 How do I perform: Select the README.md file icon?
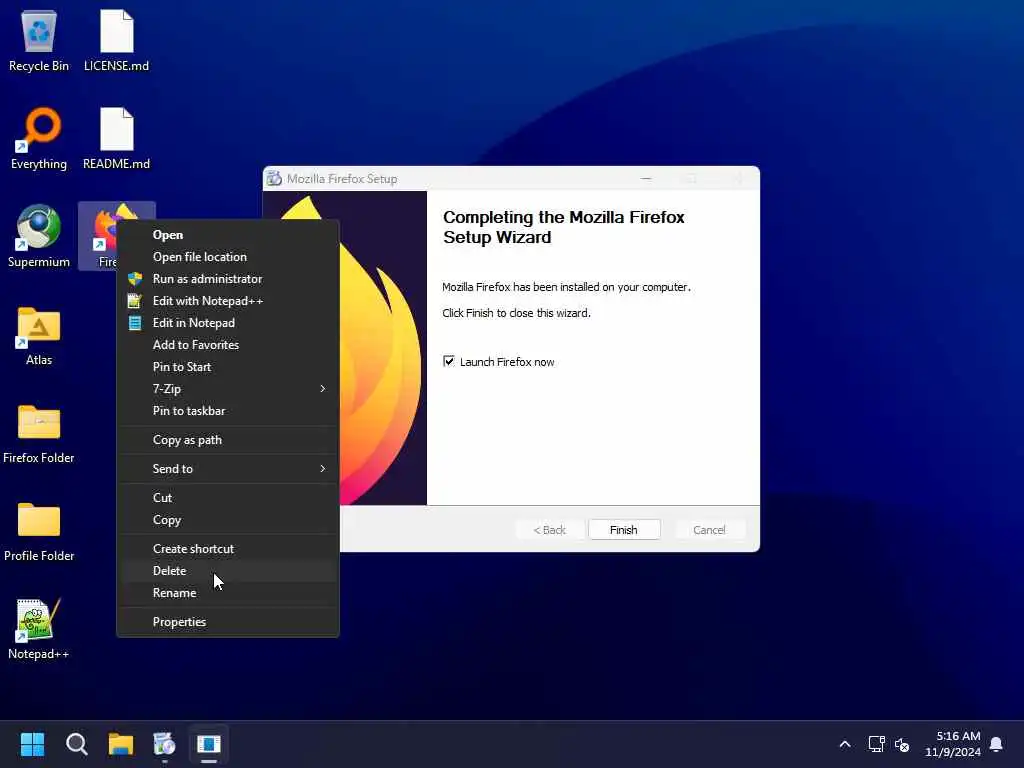(x=116, y=138)
